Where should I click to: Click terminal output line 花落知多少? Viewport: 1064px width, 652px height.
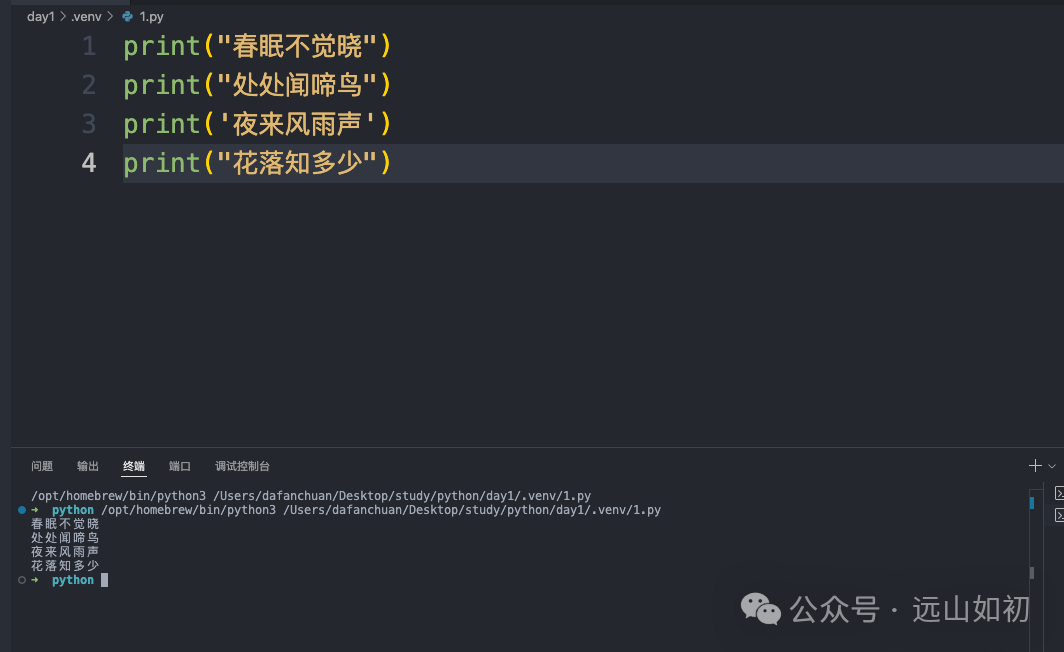pyautogui.click(x=65, y=566)
